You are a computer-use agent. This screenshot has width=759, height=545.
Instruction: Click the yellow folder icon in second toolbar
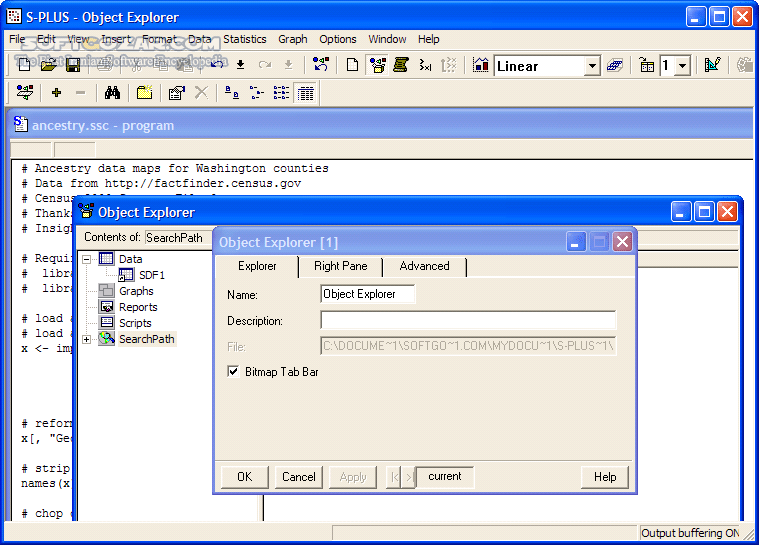click(144, 93)
